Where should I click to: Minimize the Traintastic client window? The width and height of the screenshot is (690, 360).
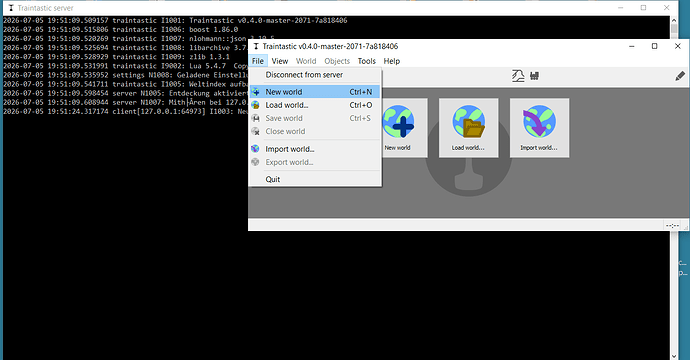click(632, 46)
